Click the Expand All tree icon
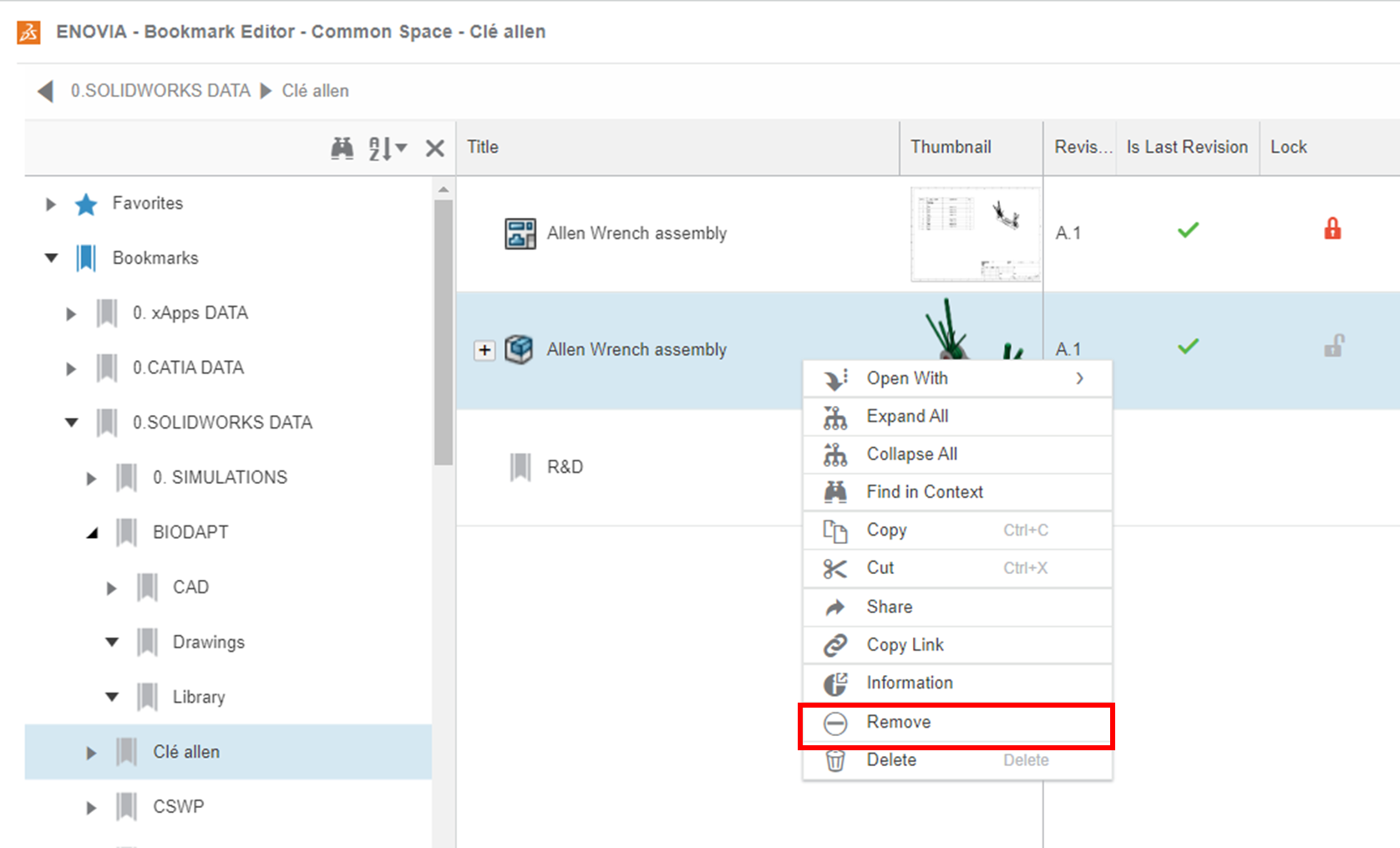1400x848 pixels. pos(835,417)
